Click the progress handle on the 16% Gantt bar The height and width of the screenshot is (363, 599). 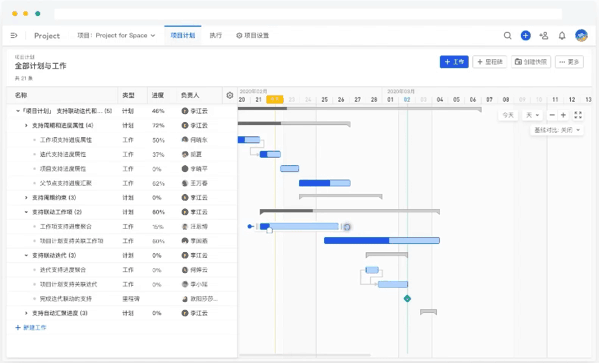click(x=270, y=230)
